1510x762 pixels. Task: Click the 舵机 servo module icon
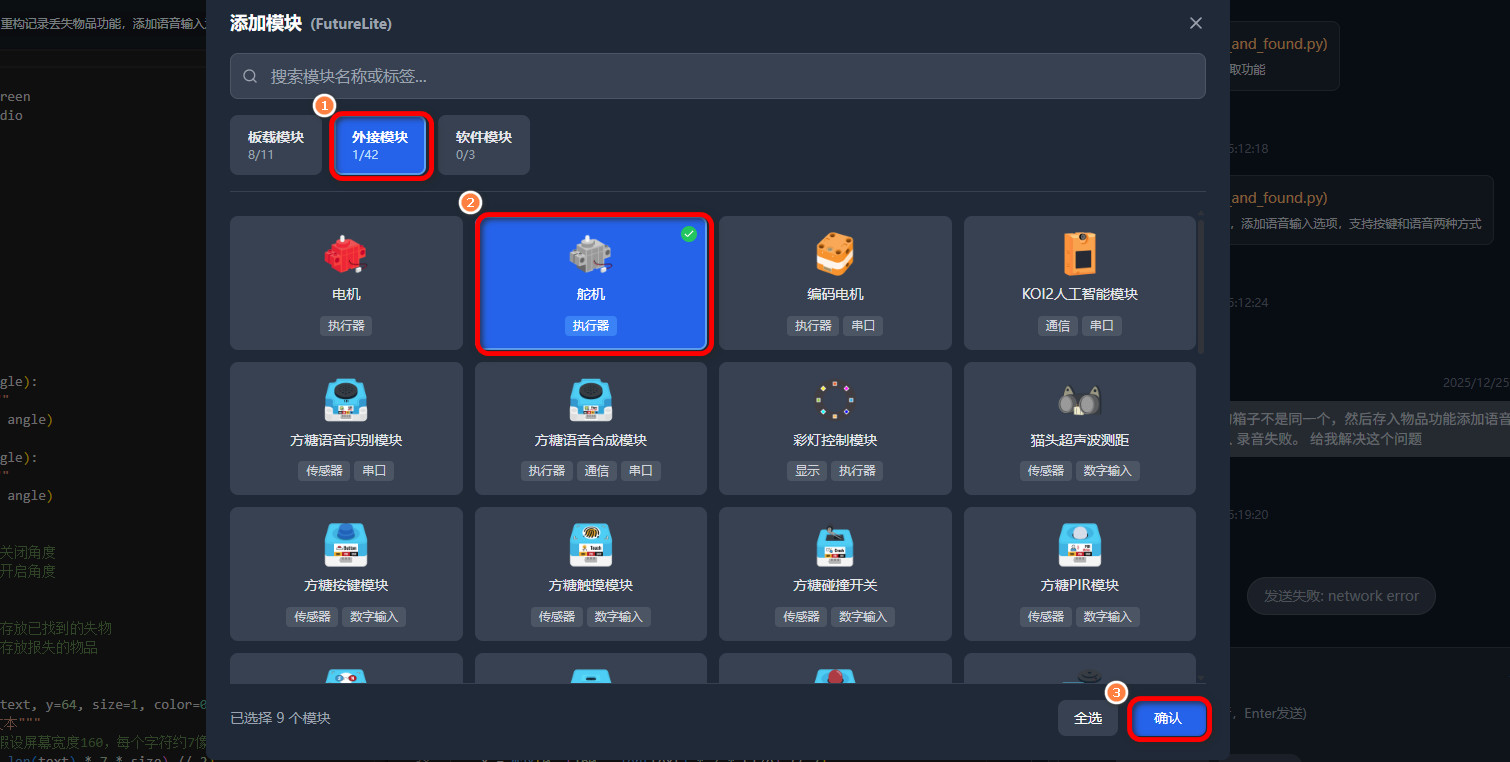point(590,254)
